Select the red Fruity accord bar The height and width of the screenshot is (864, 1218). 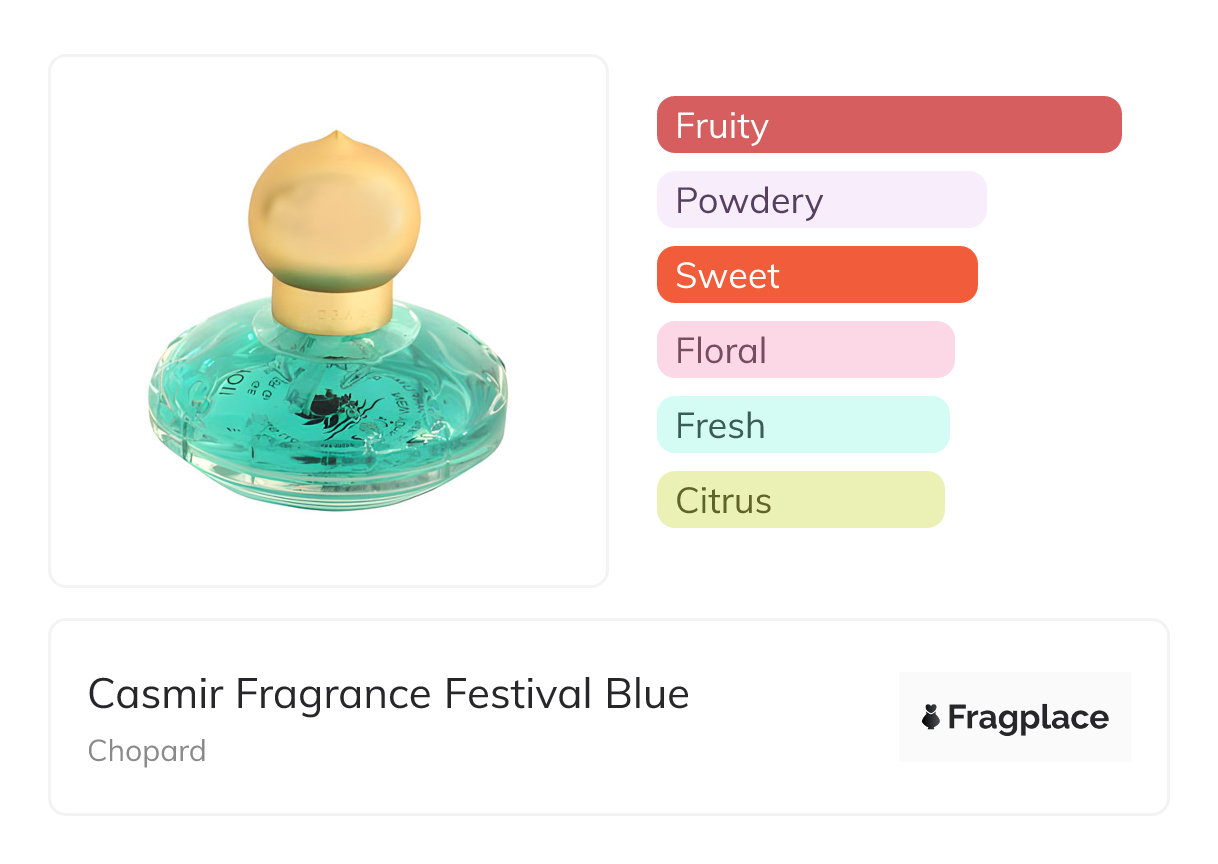tap(888, 125)
